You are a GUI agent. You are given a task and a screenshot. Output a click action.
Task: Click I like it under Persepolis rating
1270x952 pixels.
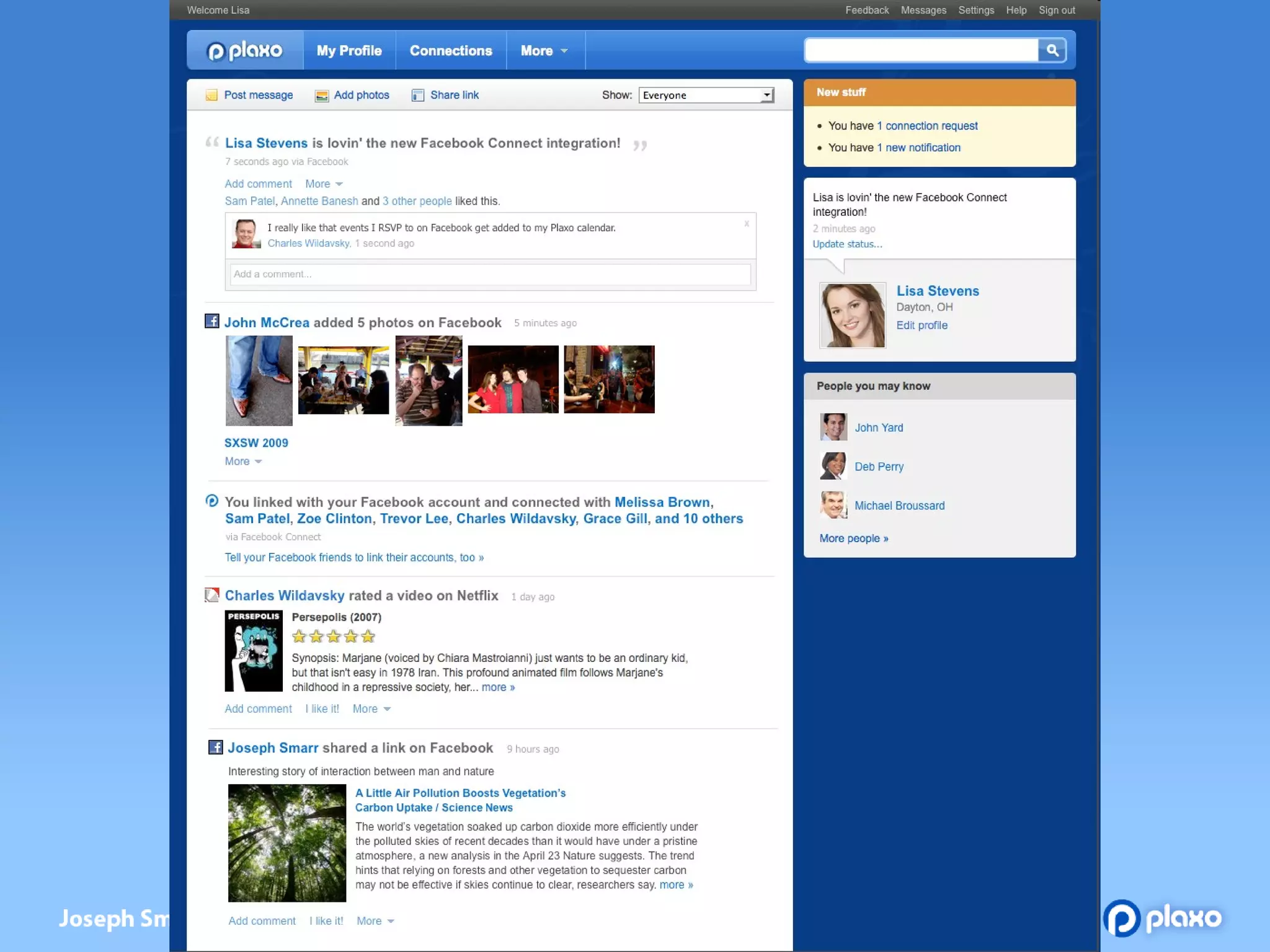(322, 709)
